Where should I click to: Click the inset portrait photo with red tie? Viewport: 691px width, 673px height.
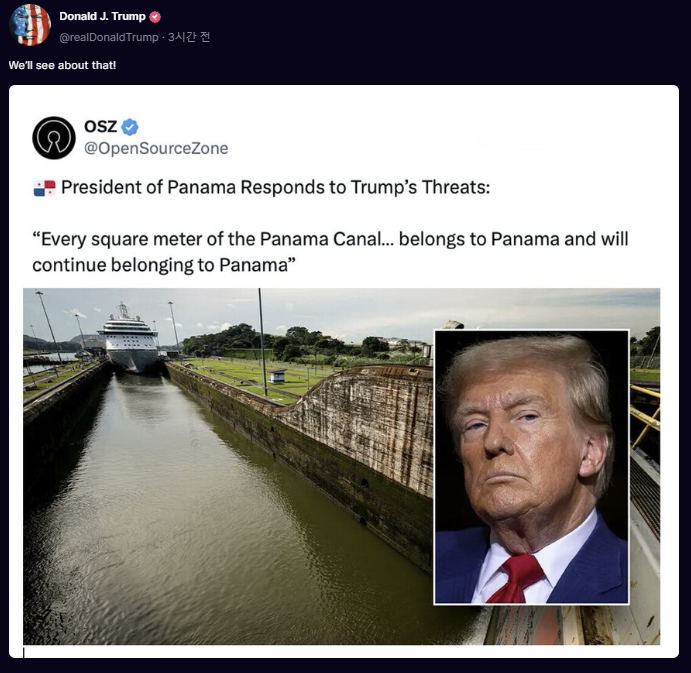click(x=531, y=467)
